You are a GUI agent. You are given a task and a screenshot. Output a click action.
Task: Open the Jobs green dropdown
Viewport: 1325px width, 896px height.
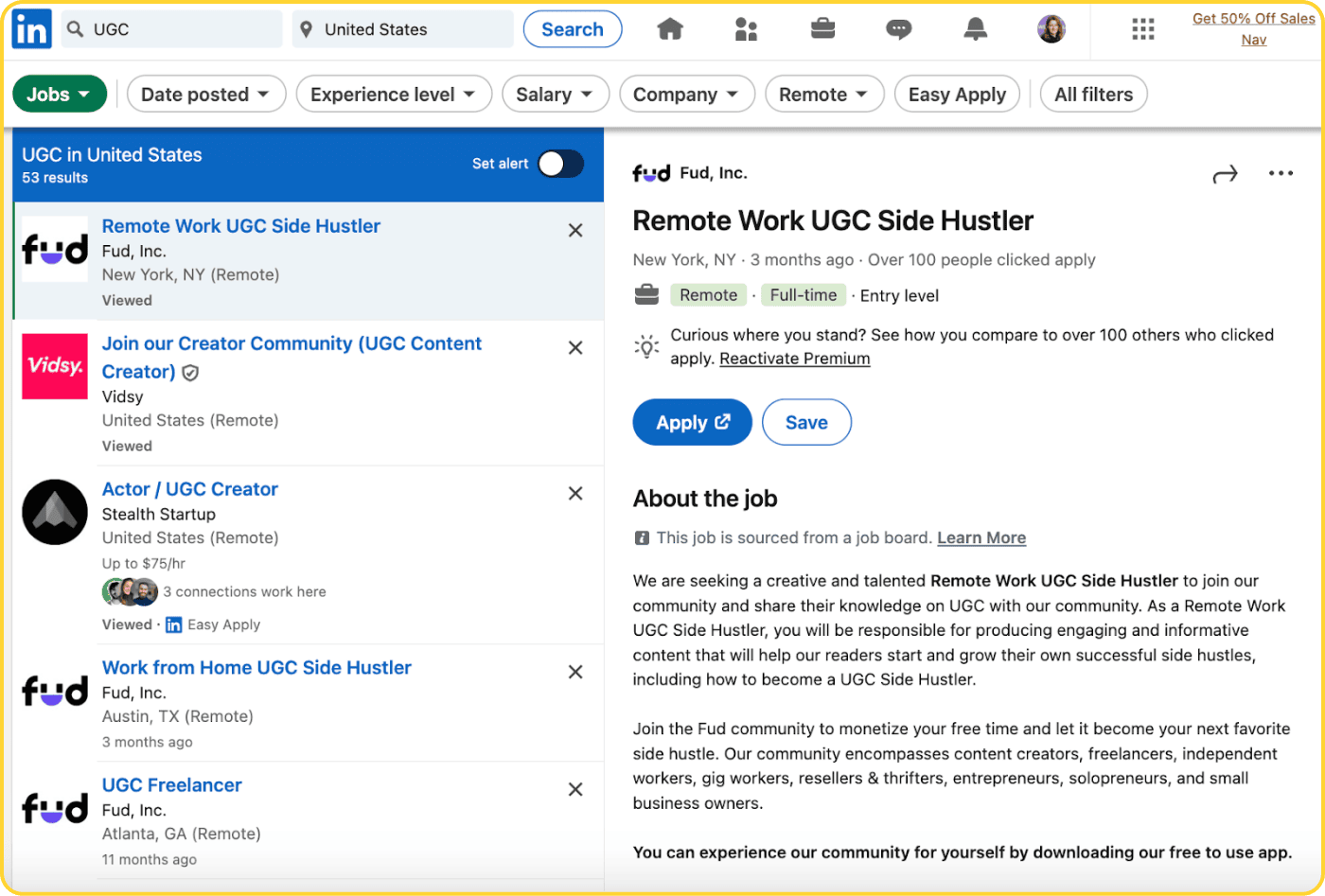pos(60,94)
